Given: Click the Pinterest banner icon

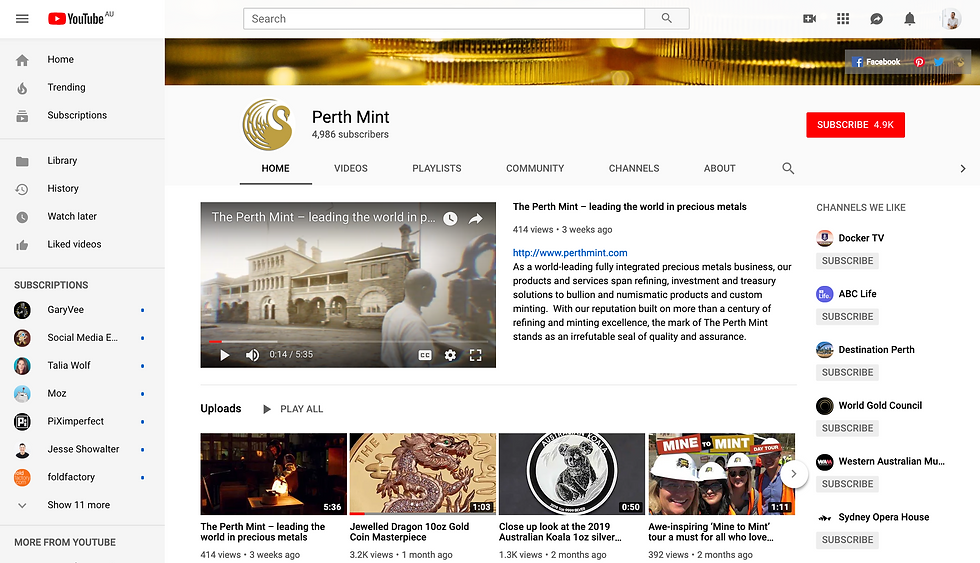Looking at the screenshot, I should point(919,62).
